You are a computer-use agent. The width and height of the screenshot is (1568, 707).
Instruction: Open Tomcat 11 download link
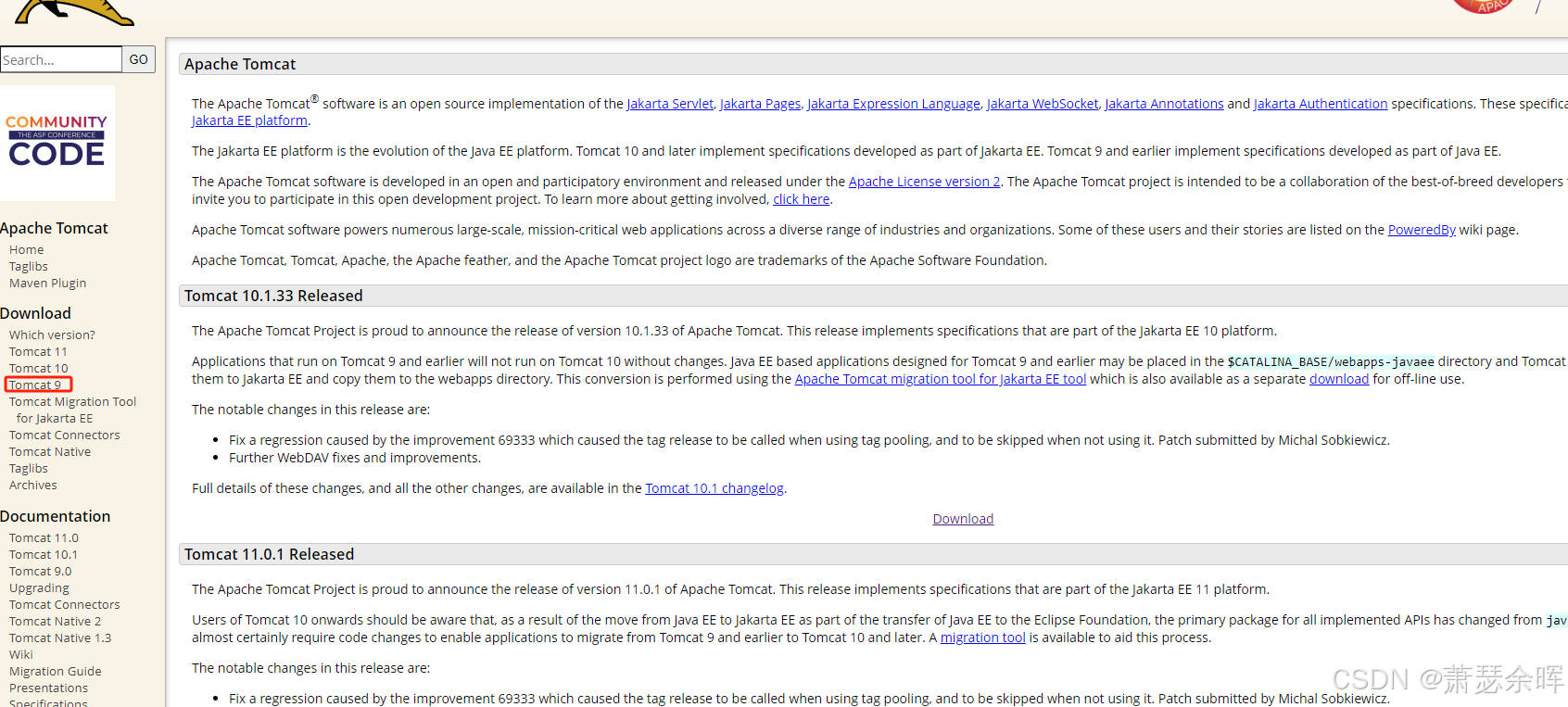click(x=38, y=352)
